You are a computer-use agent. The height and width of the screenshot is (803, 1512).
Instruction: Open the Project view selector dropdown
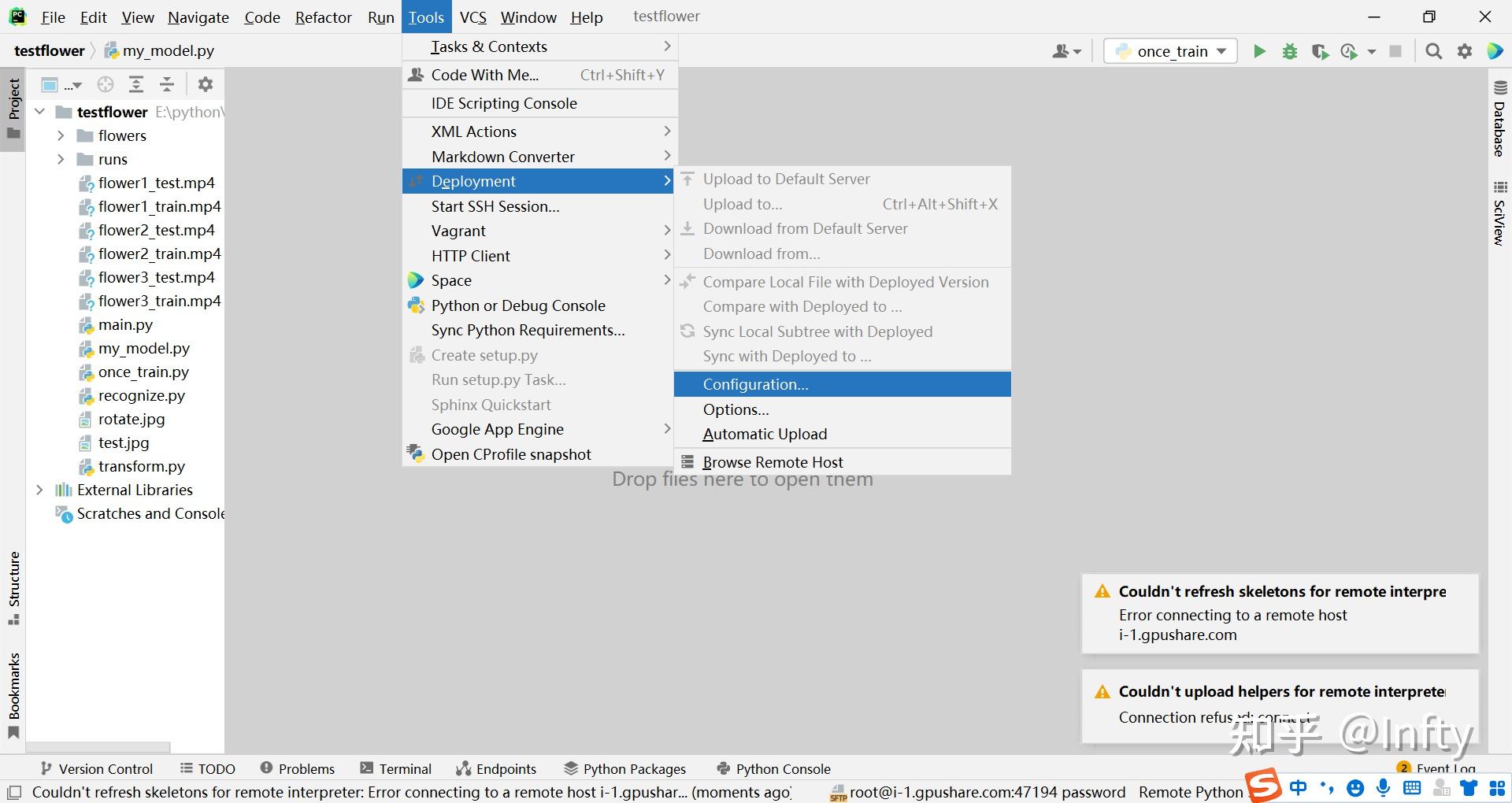(61, 84)
